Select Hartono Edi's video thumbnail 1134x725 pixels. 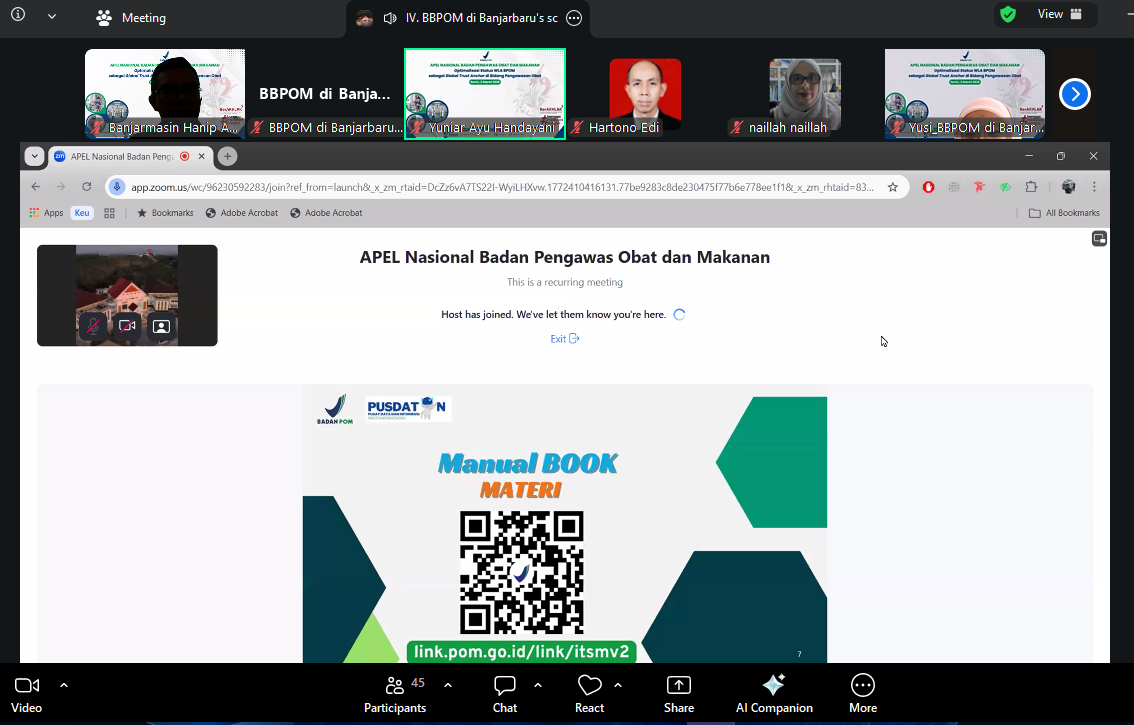click(645, 94)
